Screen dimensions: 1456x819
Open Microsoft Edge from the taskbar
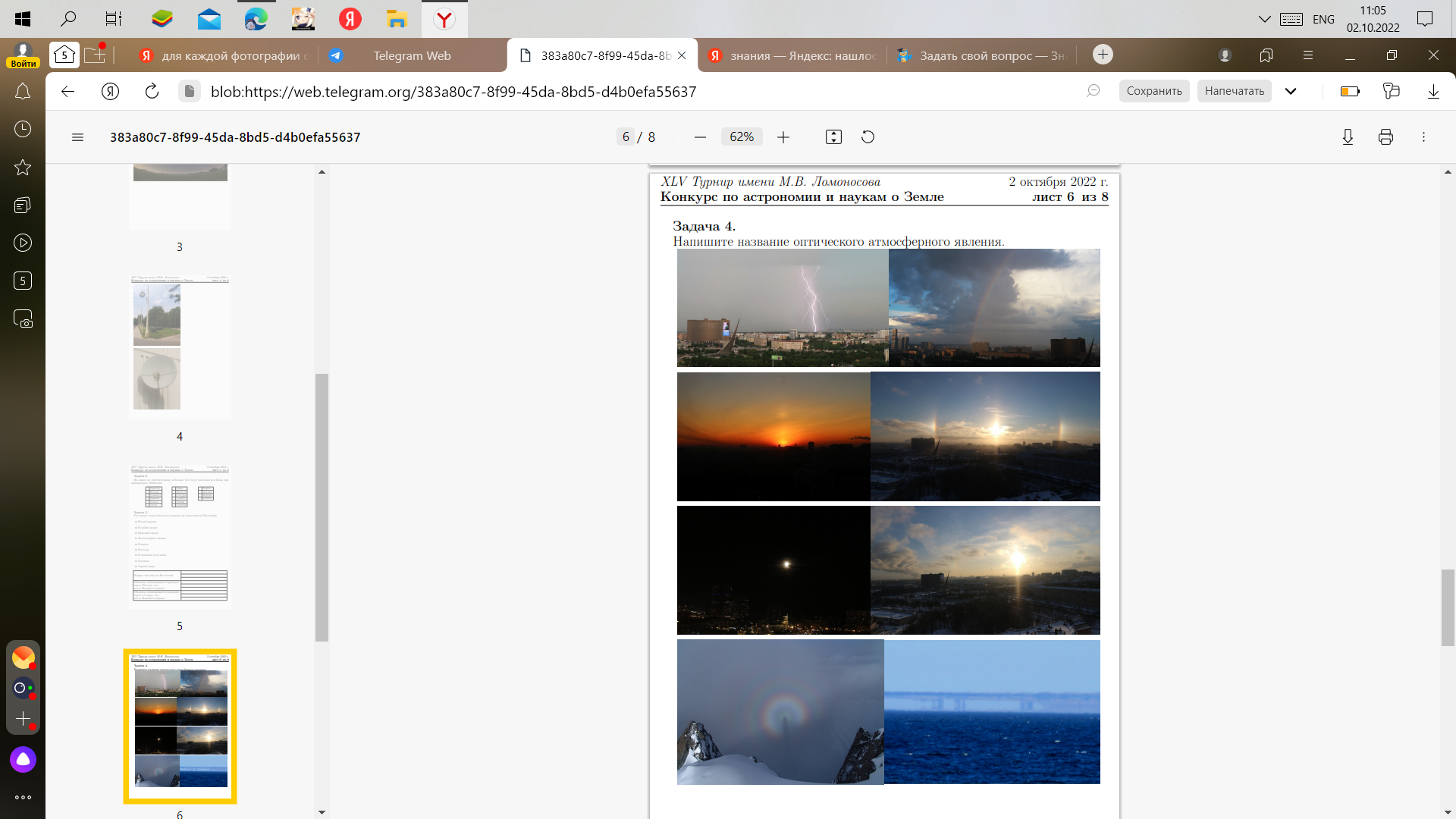[256, 19]
